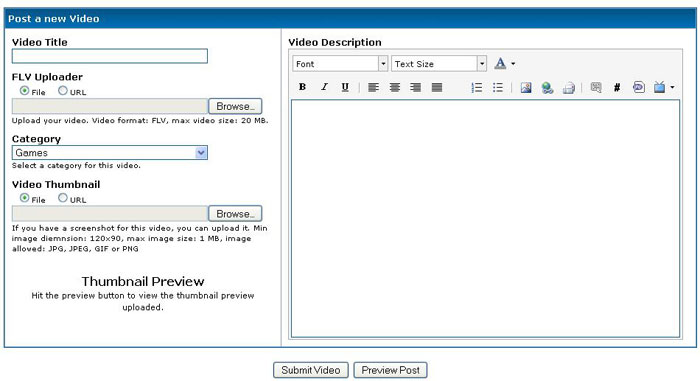Click the Submit Video button
The width and height of the screenshot is (700, 381).
311,370
